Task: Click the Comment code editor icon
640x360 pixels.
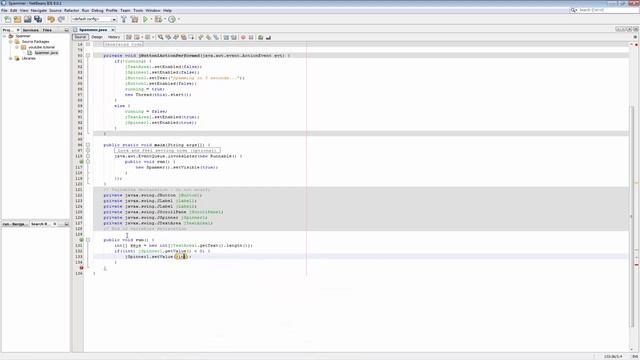Action: coord(260,37)
